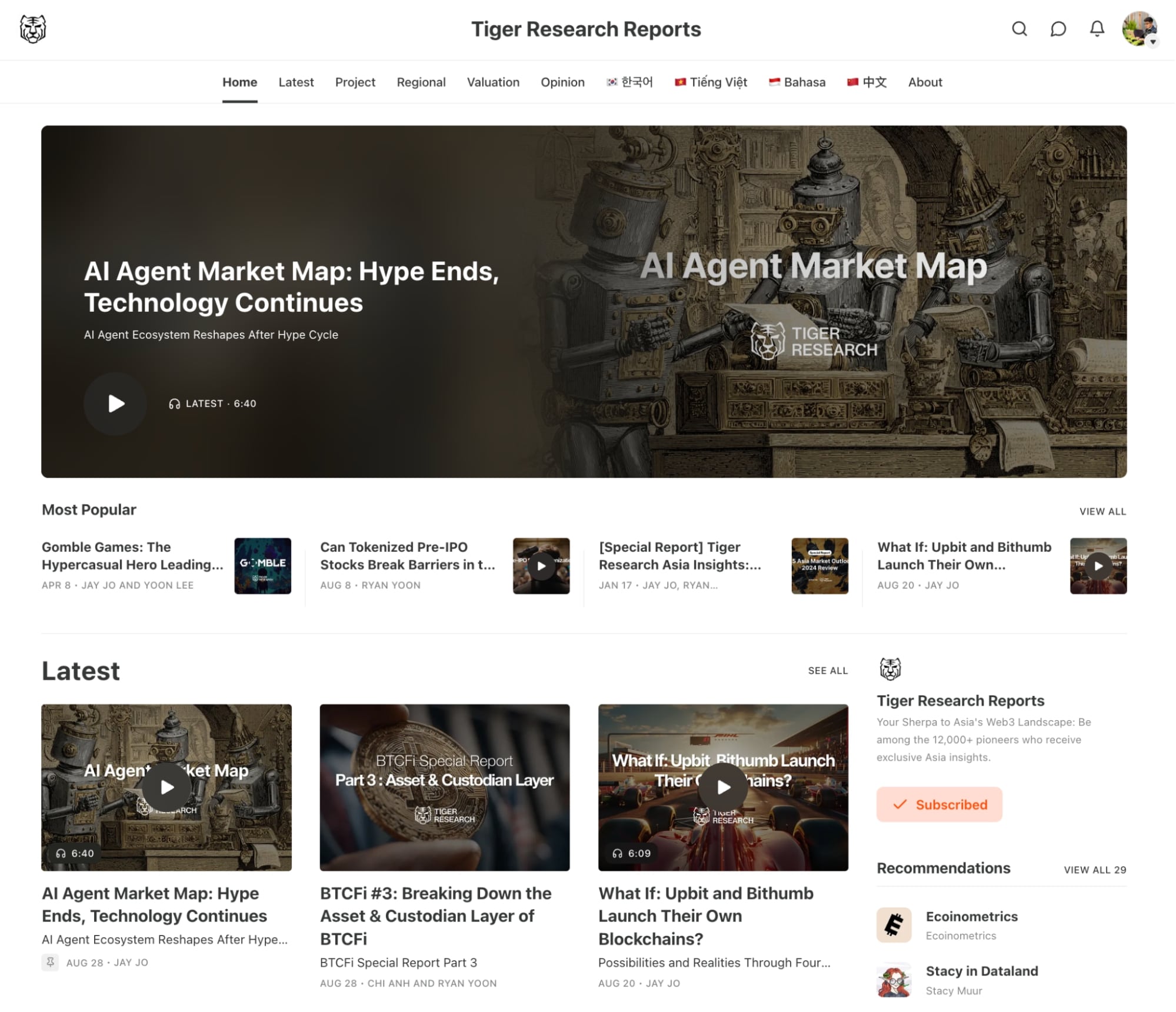Open BTCFi #3 Breaking Down article title
1176x1012 pixels.
436,916
